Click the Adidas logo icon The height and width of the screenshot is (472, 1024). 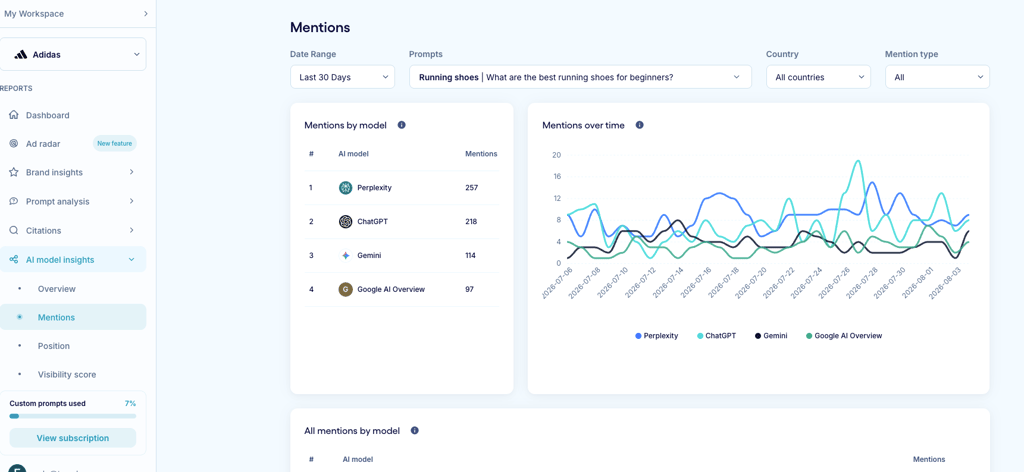[x=21, y=55]
